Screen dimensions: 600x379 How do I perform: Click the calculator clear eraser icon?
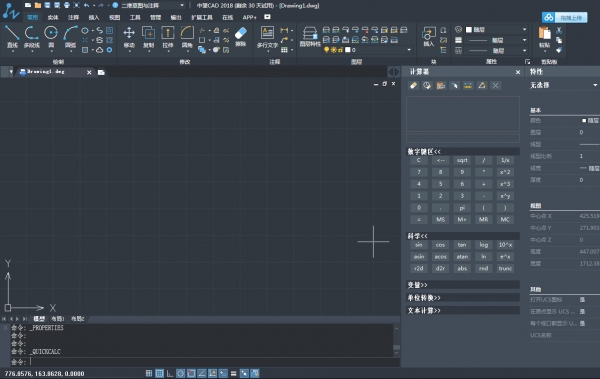[x=413, y=85]
